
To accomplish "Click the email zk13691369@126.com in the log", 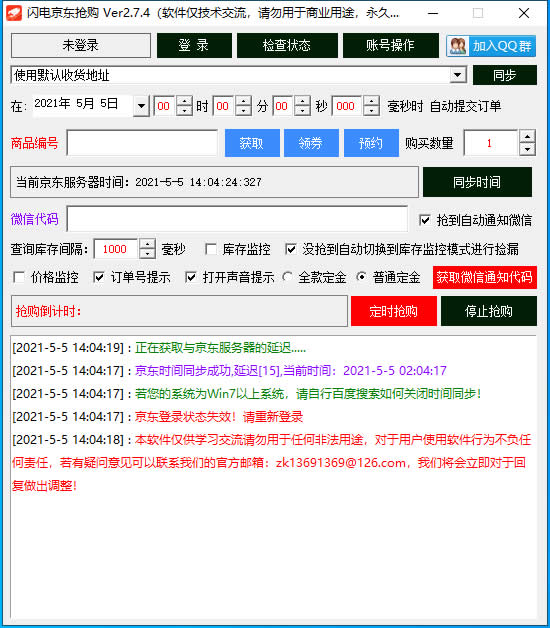I will (341, 463).
